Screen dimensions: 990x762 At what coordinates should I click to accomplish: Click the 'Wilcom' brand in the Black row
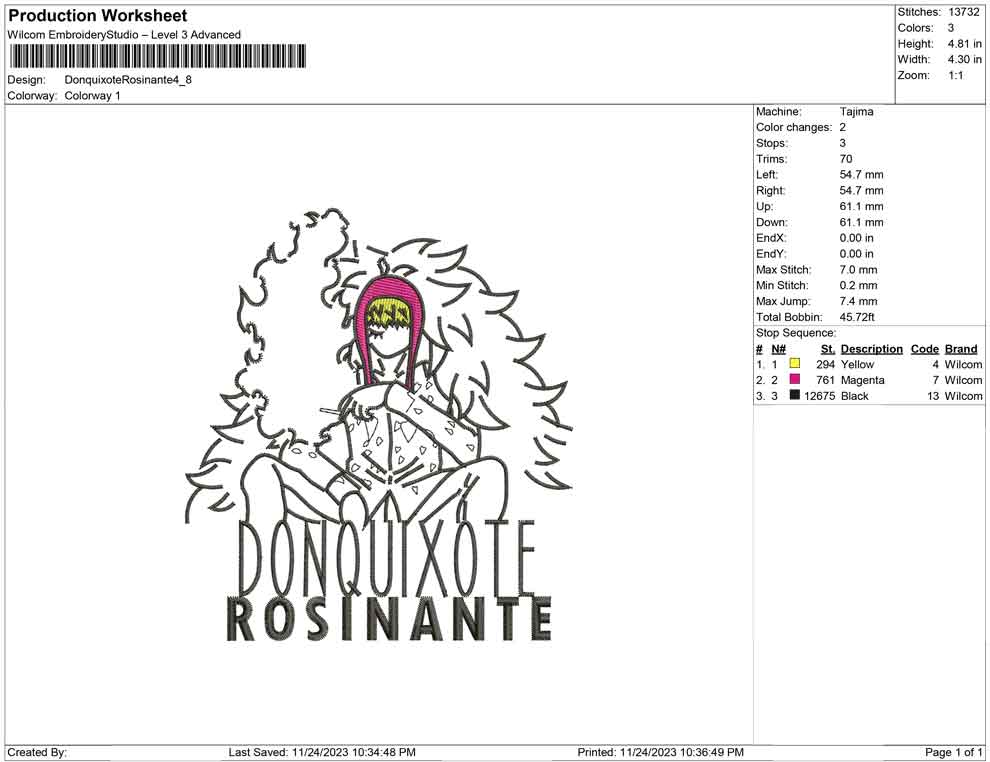(963, 396)
